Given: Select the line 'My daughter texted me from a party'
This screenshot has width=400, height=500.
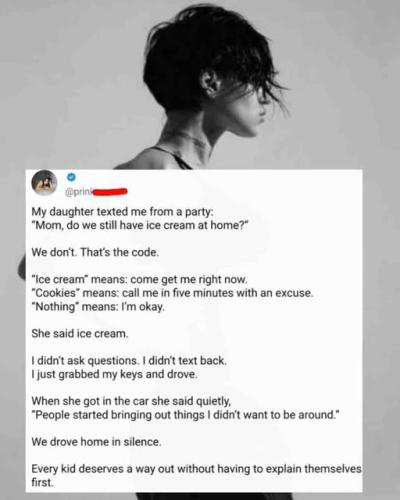Looking at the screenshot, I should pos(123,212).
